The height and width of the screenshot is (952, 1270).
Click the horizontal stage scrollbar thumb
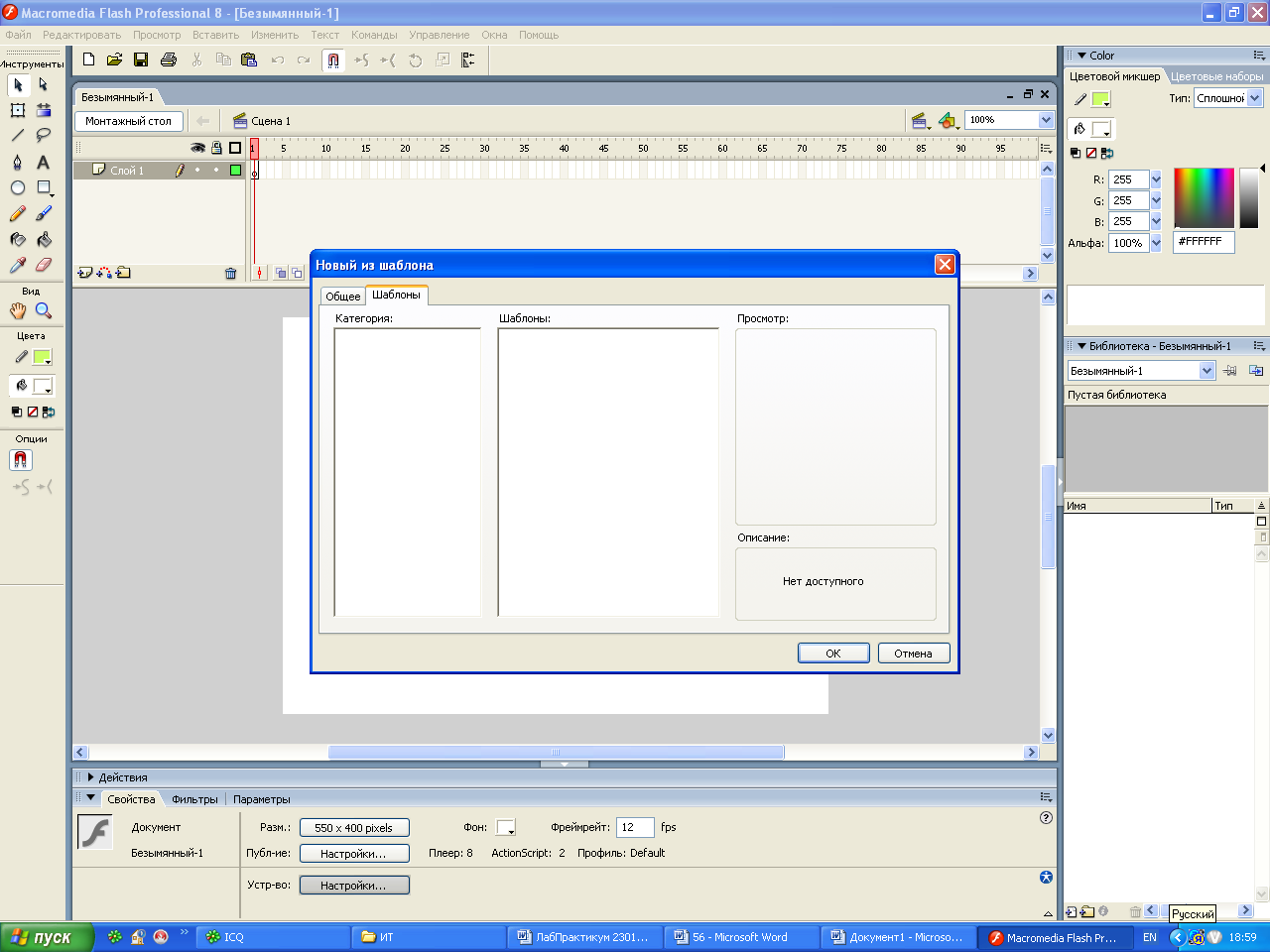click(556, 753)
